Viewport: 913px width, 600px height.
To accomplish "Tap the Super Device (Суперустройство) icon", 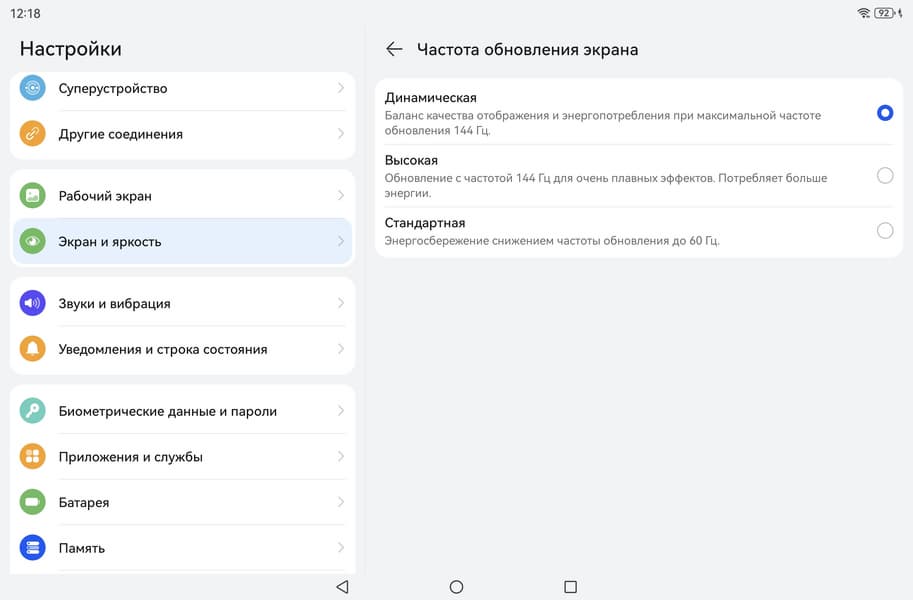I will (33, 88).
